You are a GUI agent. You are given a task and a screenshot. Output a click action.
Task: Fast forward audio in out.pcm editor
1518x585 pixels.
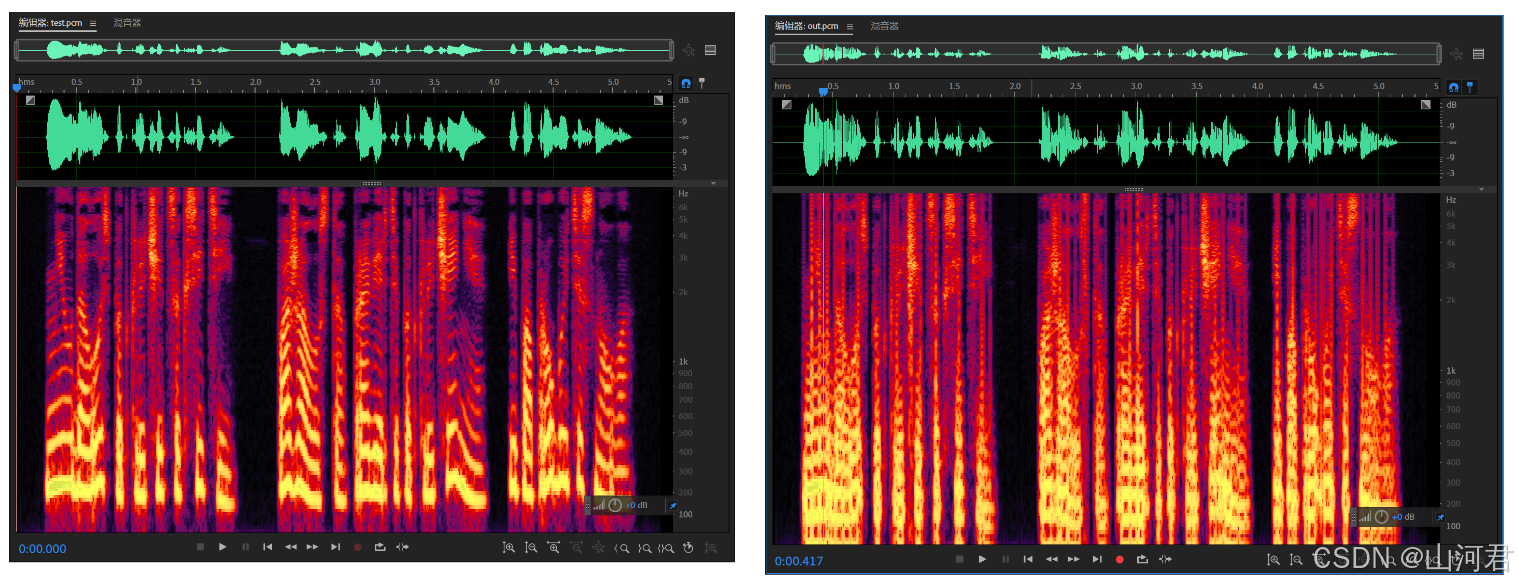pyautogui.click(x=1074, y=560)
